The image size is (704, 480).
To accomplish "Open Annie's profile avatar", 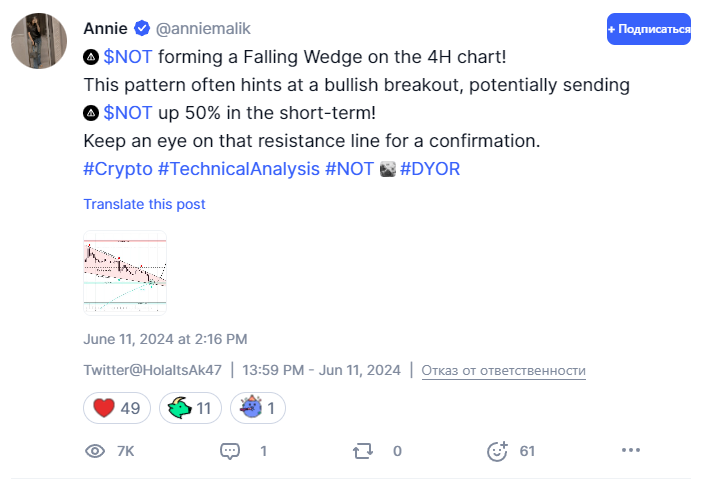I will coord(39,41).
